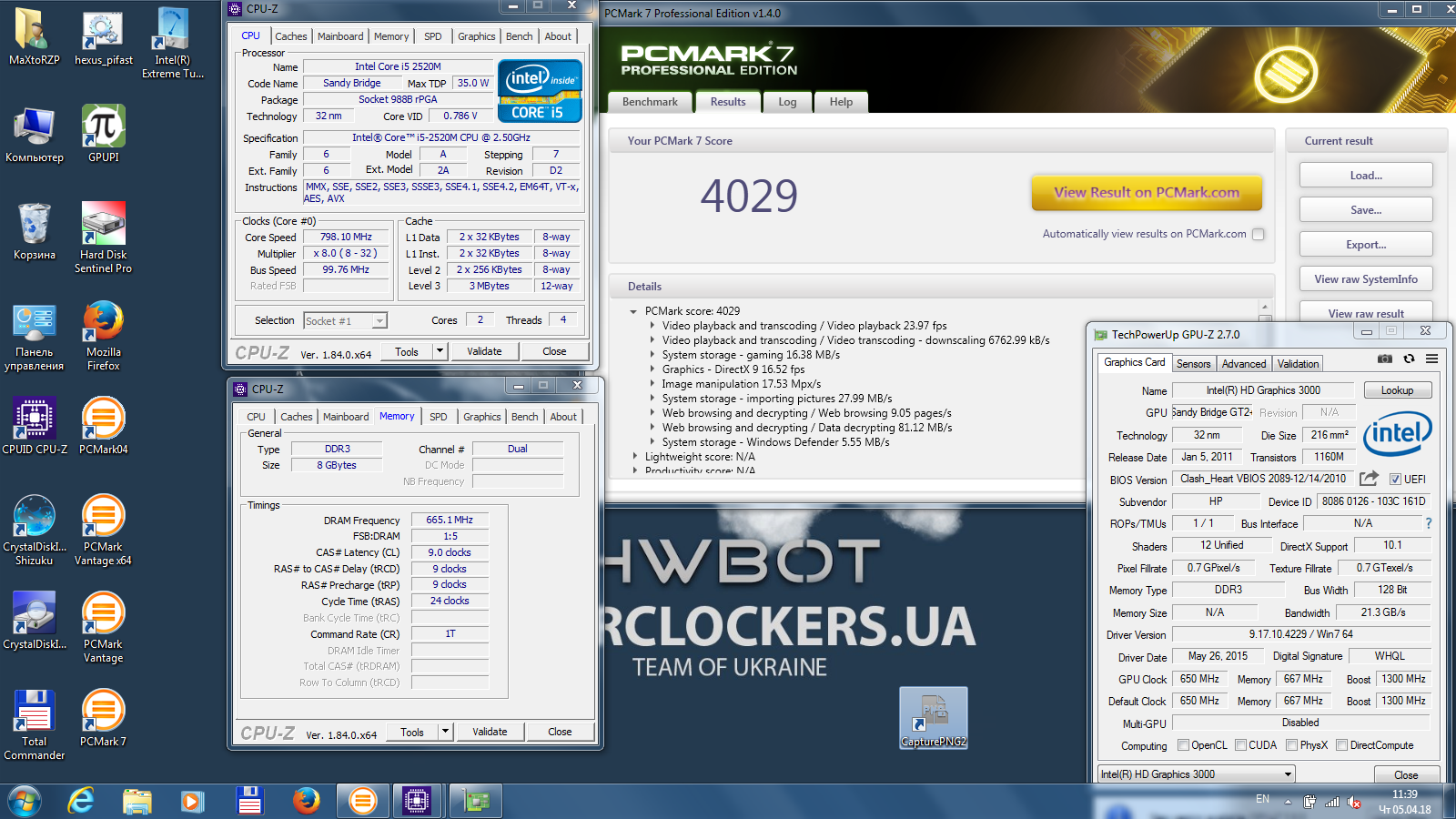The image size is (1456, 819).
Task: Open the Recycle Bin (Корзина) icon
Action: 34,231
